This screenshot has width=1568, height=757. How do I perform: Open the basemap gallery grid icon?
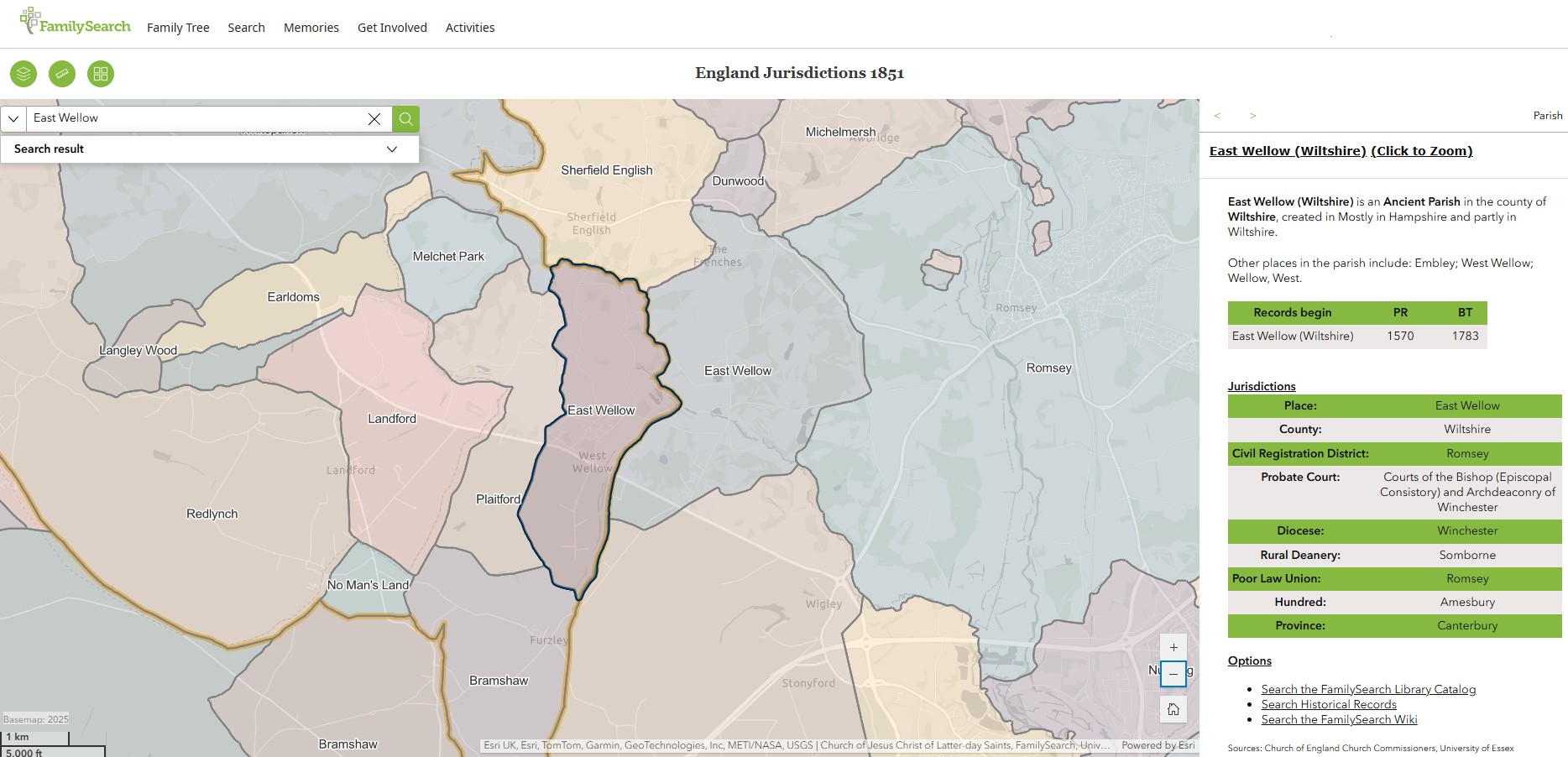tap(101, 74)
